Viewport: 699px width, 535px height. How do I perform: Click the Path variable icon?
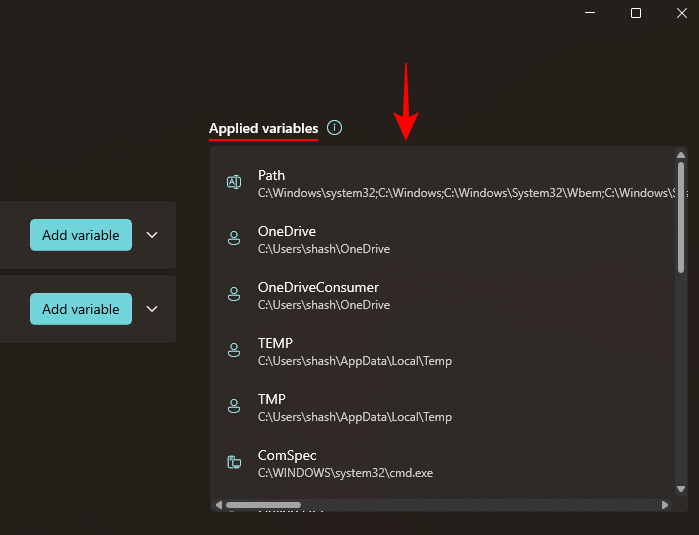tap(234, 182)
